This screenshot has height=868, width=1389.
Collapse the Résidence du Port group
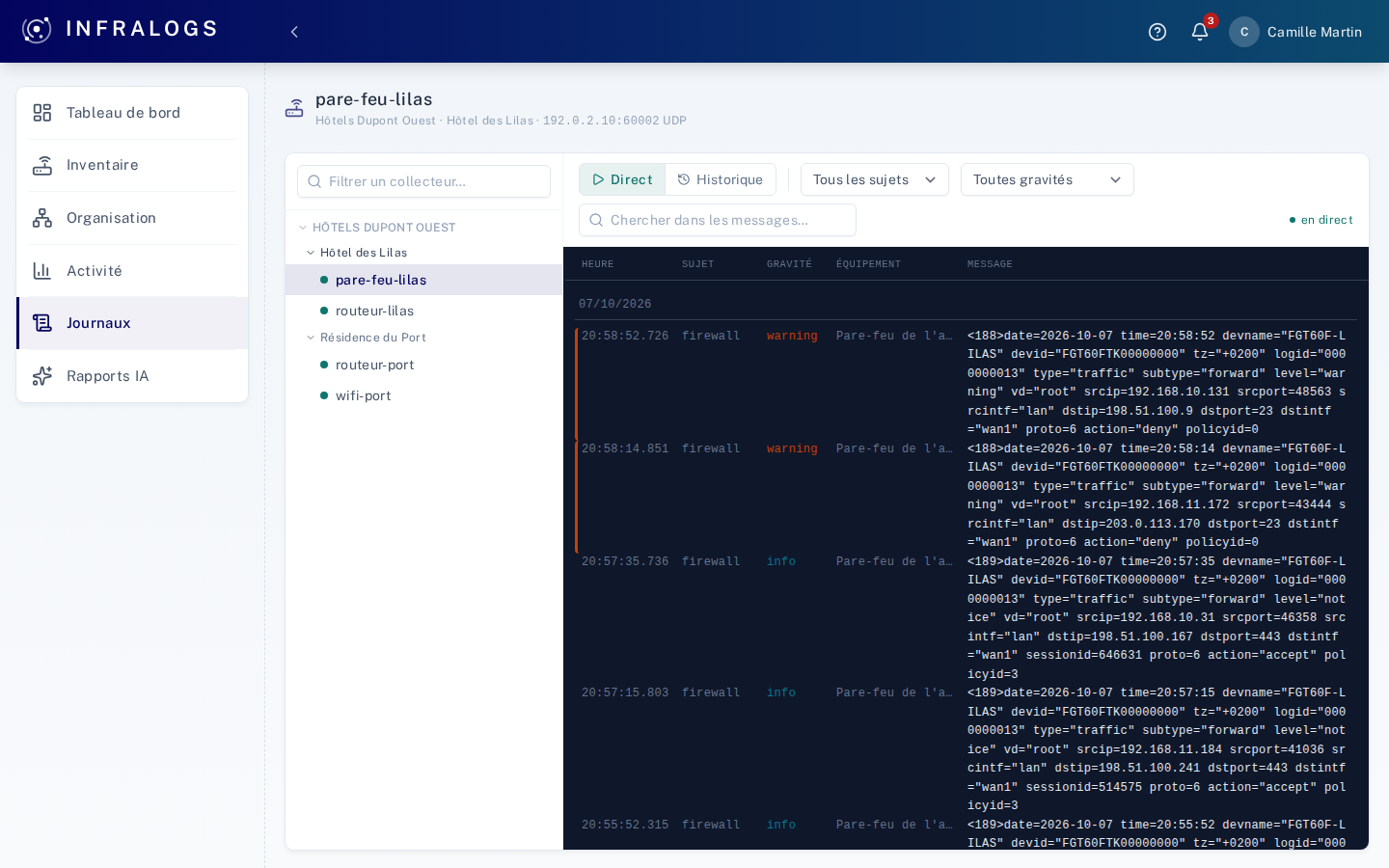point(311,338)
